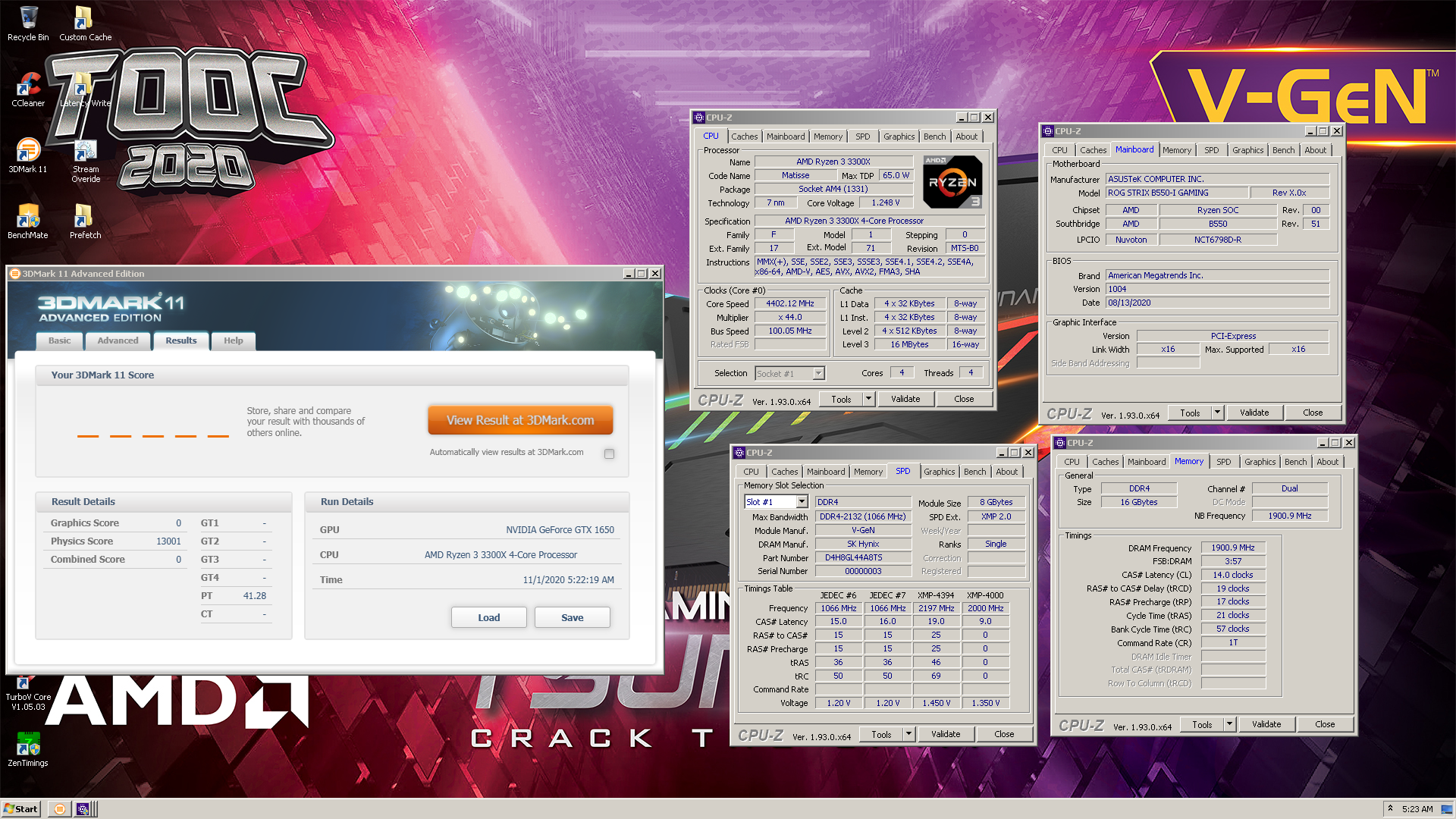Select About tab in CPU-Z Memory window

1327,462
